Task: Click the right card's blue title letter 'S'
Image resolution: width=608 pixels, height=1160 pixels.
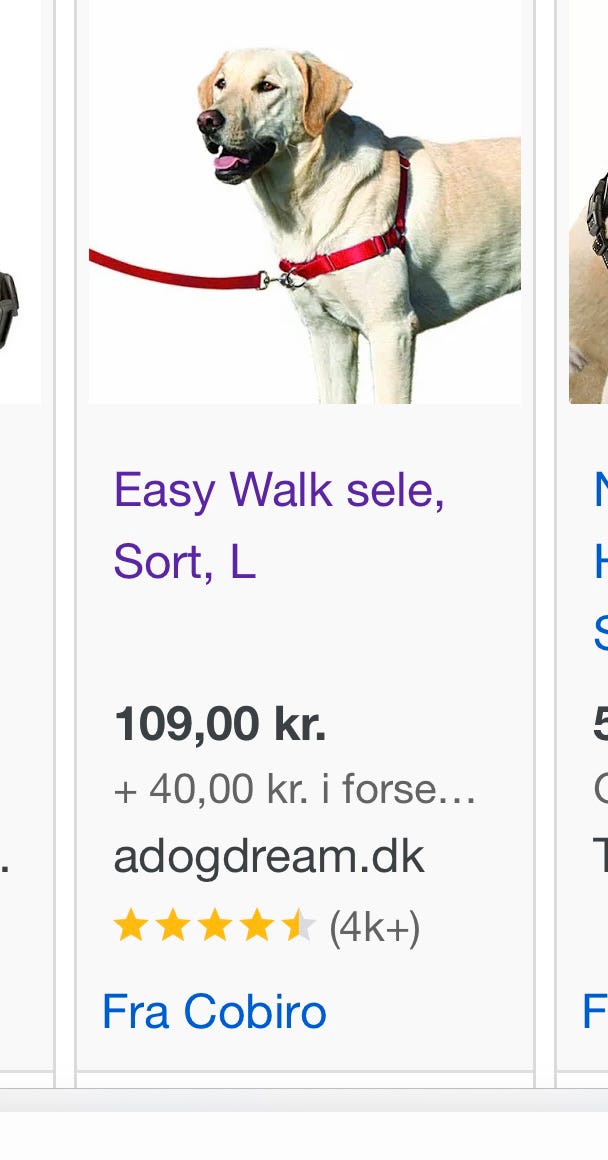Action: coord(601,634)
